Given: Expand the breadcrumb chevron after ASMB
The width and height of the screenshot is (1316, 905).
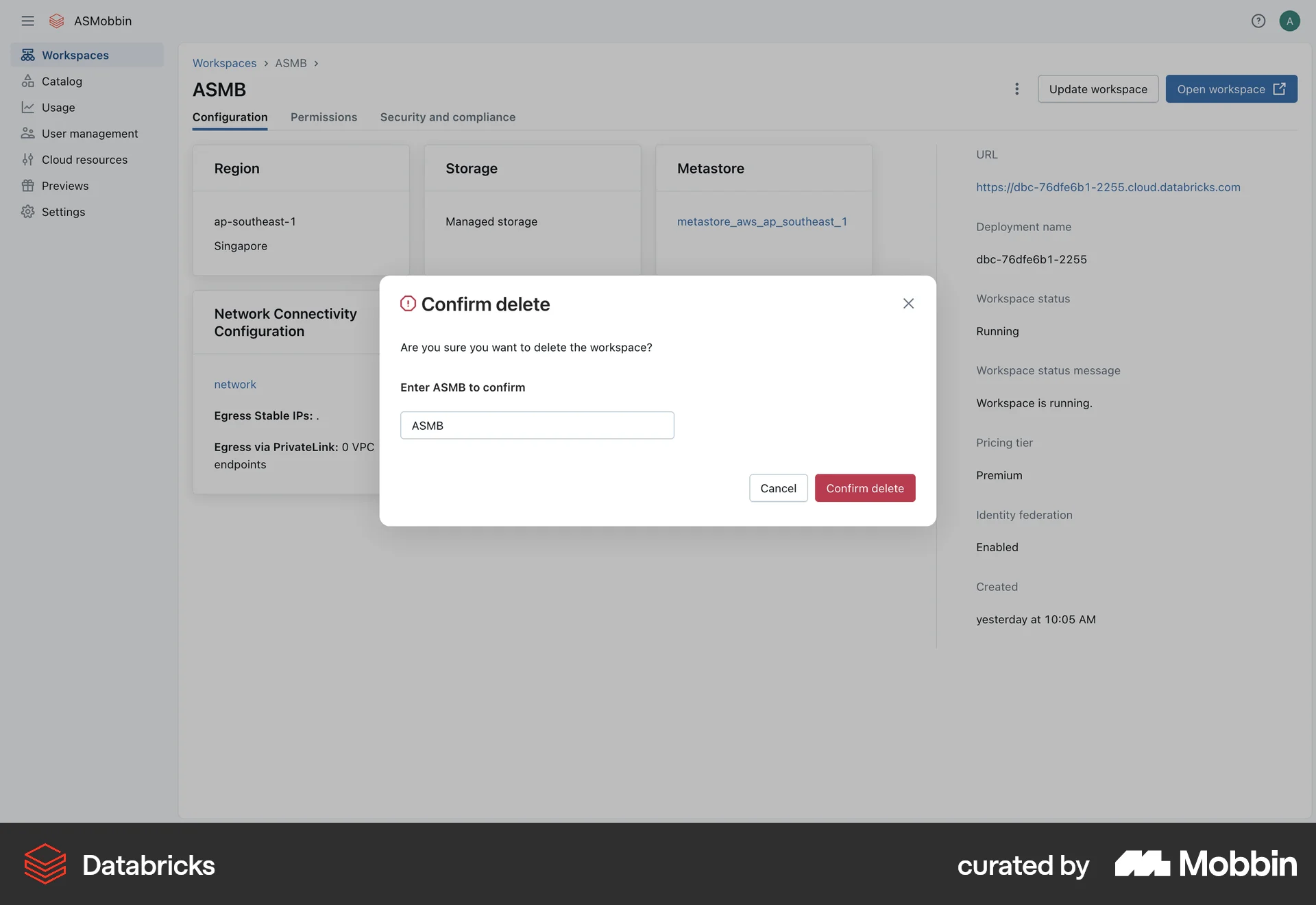Looking at the screenshot, I should click(316, 63).
